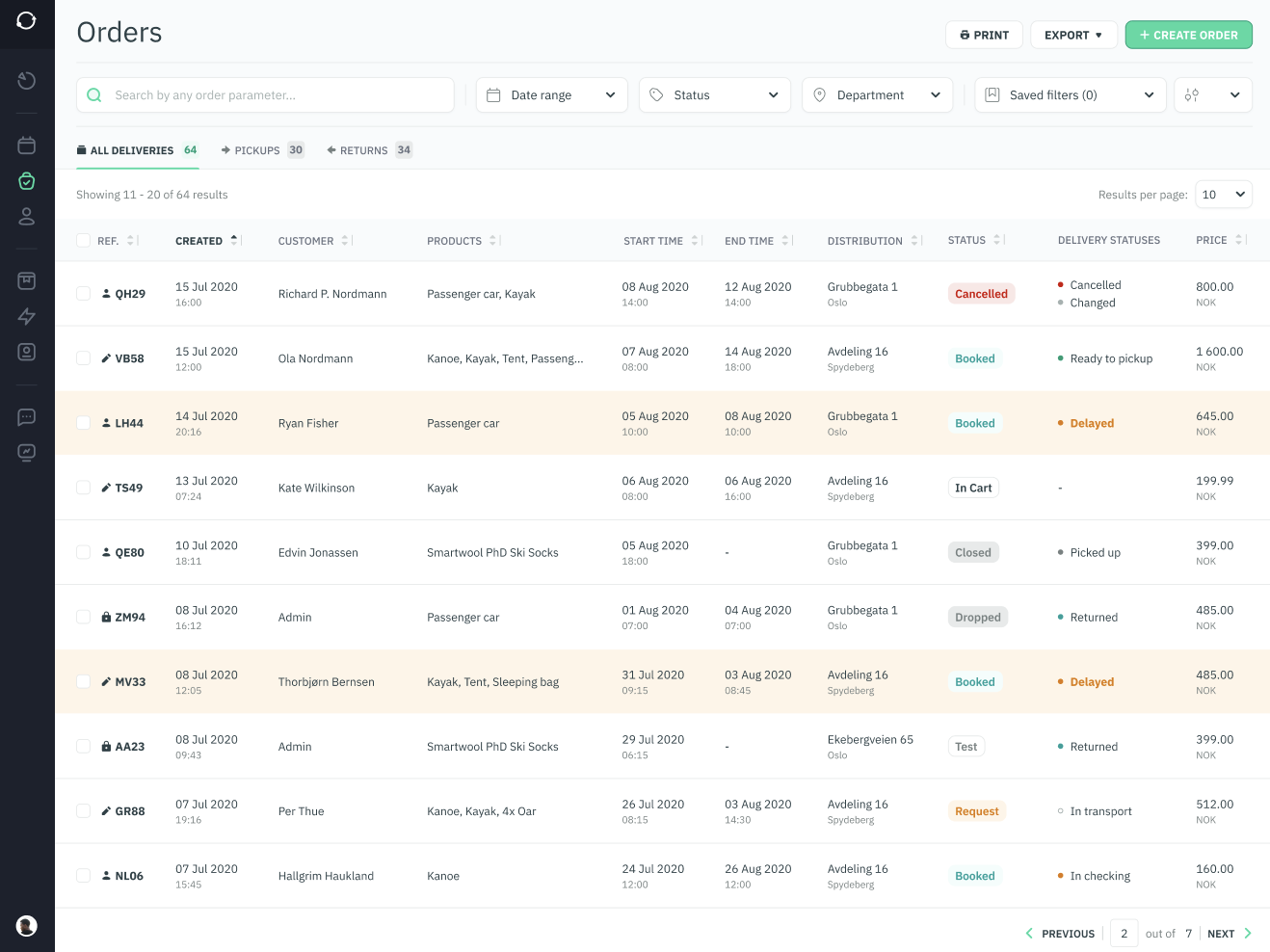The height and width of the screenshot is (952, 1270).
Task: Check the LH44 order checkbox
Action: 83,423
